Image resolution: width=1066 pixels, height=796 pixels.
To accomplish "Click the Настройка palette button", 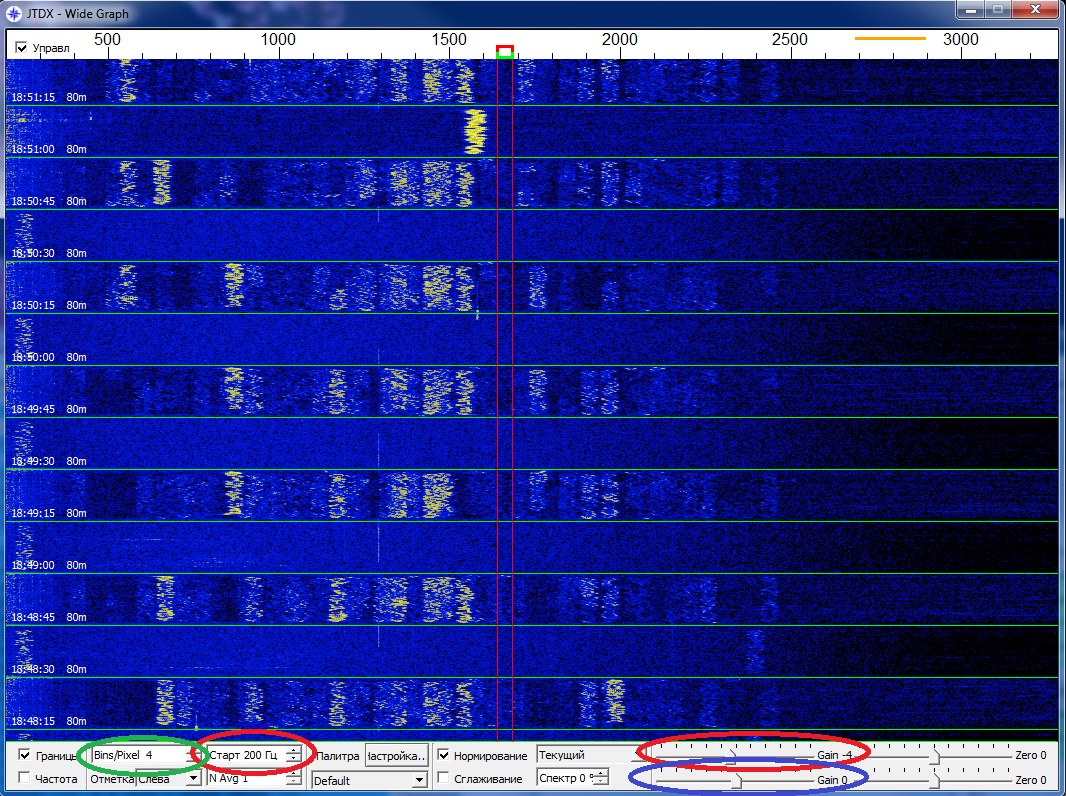I will pyautogui.click(x=396, y=755).
